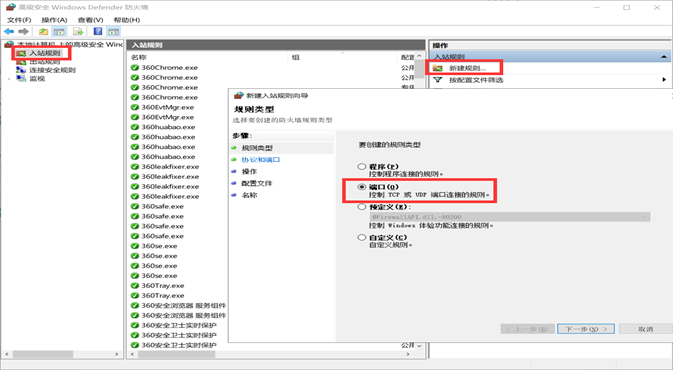Click 下一步(N) to continue the wizard
The height and width of the screenshot is (370, 673).
point(586,329)
